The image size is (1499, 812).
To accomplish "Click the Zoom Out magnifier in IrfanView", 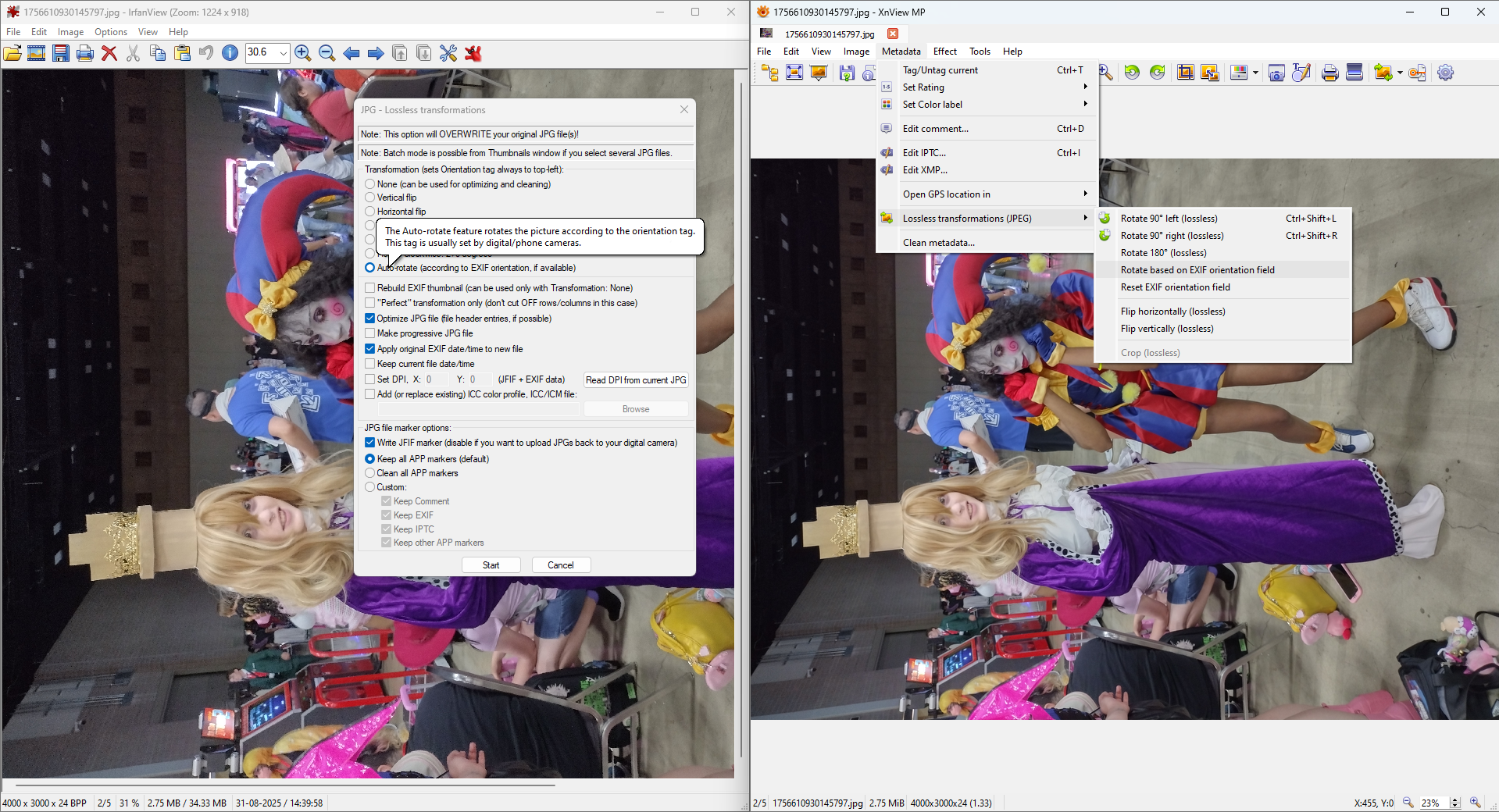I will point(327,53).
